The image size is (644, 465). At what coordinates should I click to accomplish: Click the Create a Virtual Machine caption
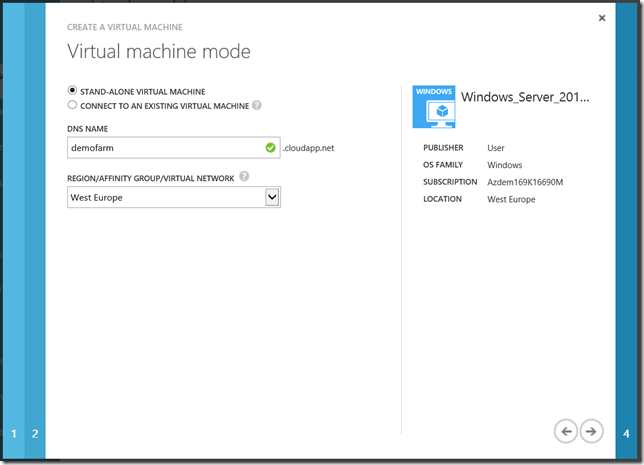(124, 27)
